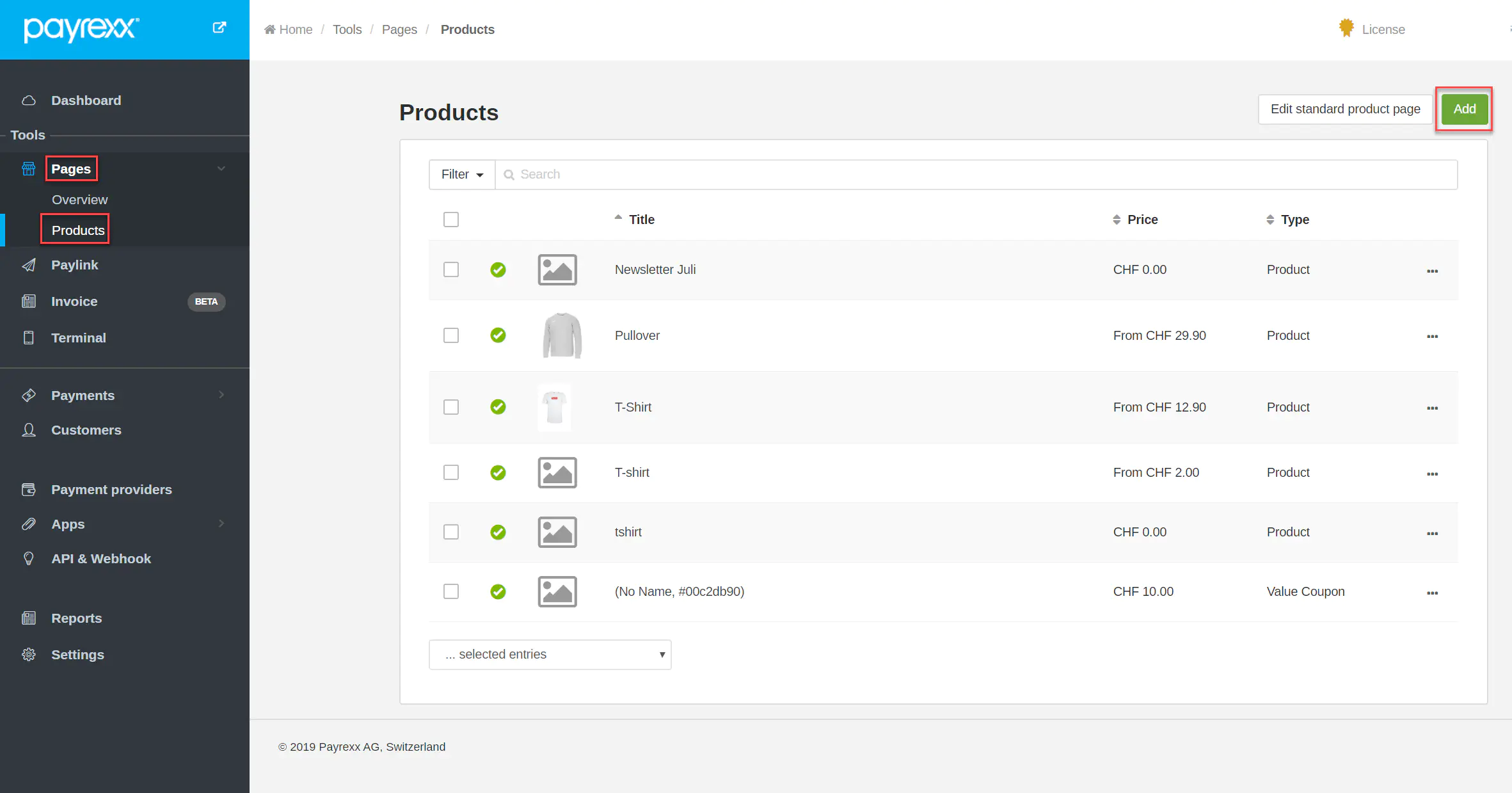Screen dimensions: 1512x793
Task: Click the green Add button
Action: (x=1464, y=109)
